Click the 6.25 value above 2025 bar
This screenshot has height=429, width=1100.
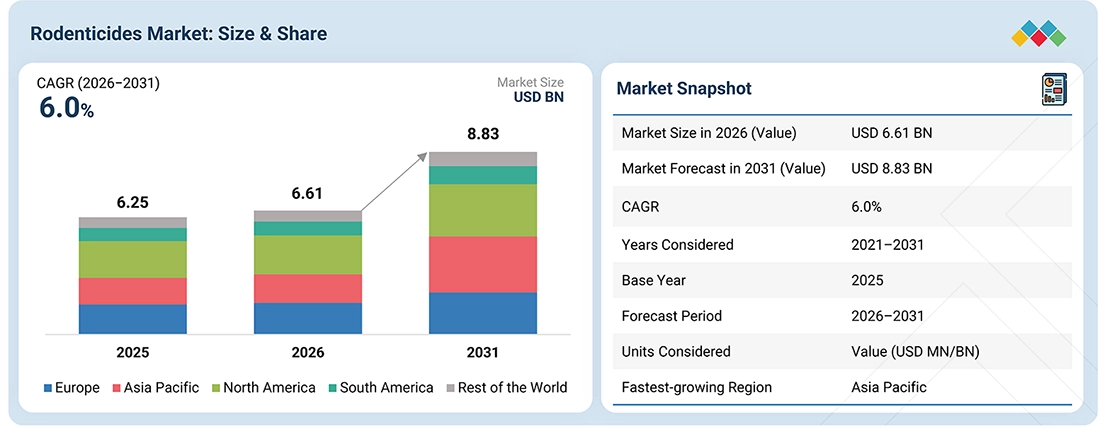point(133,203)
